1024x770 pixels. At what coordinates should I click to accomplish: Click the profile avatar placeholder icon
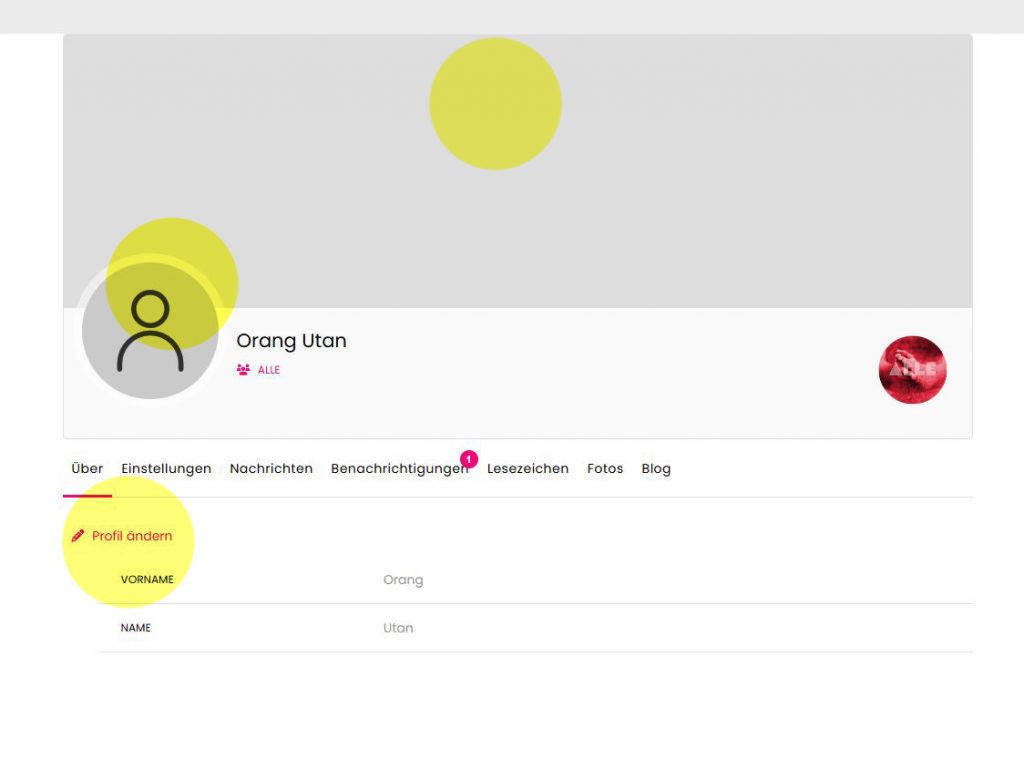[x=150, y=331]
